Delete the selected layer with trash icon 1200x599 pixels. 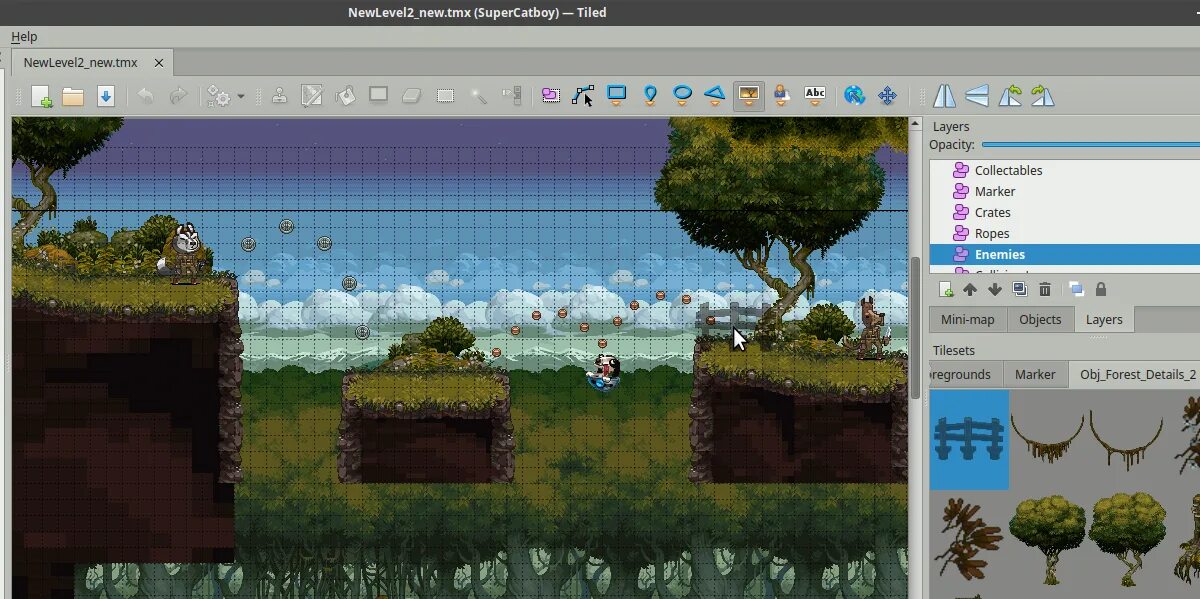[1045, 289]
